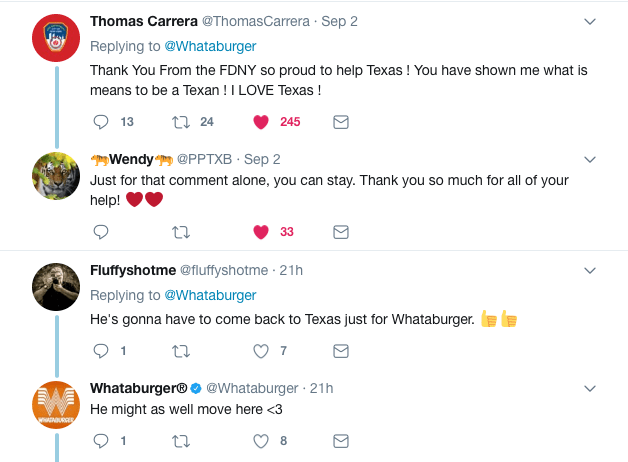Send Thomas Carrera's tweet via direct message
628x462 pixels.
(x=340, y=122)
